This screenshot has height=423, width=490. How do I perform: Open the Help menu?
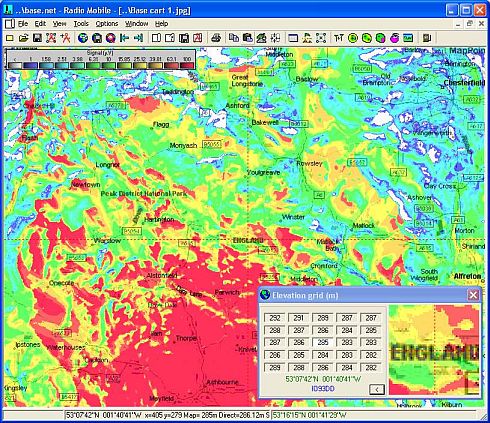pos(162,24)
